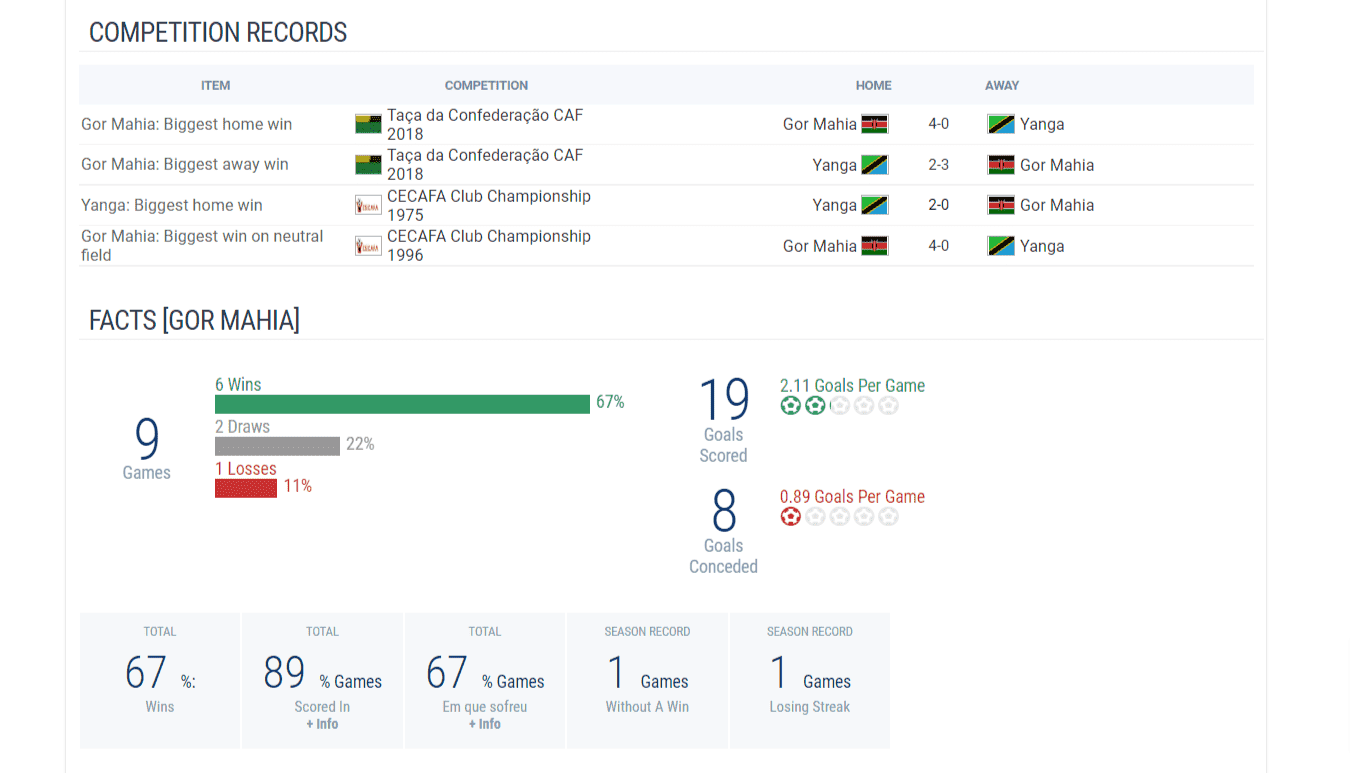Click the CAF Confederation Cup logo in the biggest home win row
The image size is (1350, 773).
(x=368, y=124)
